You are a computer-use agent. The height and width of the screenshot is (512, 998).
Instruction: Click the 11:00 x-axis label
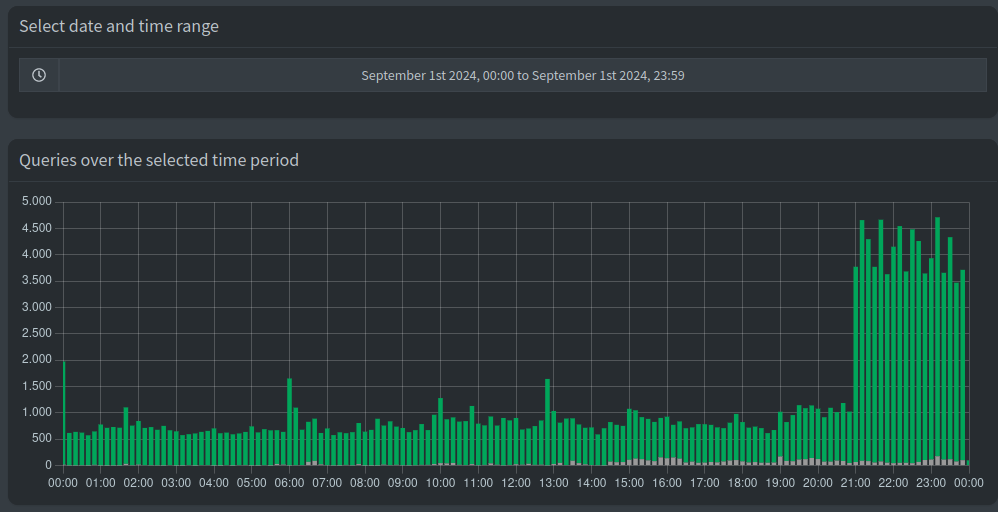pyautogui.click(x=478, y=483)
